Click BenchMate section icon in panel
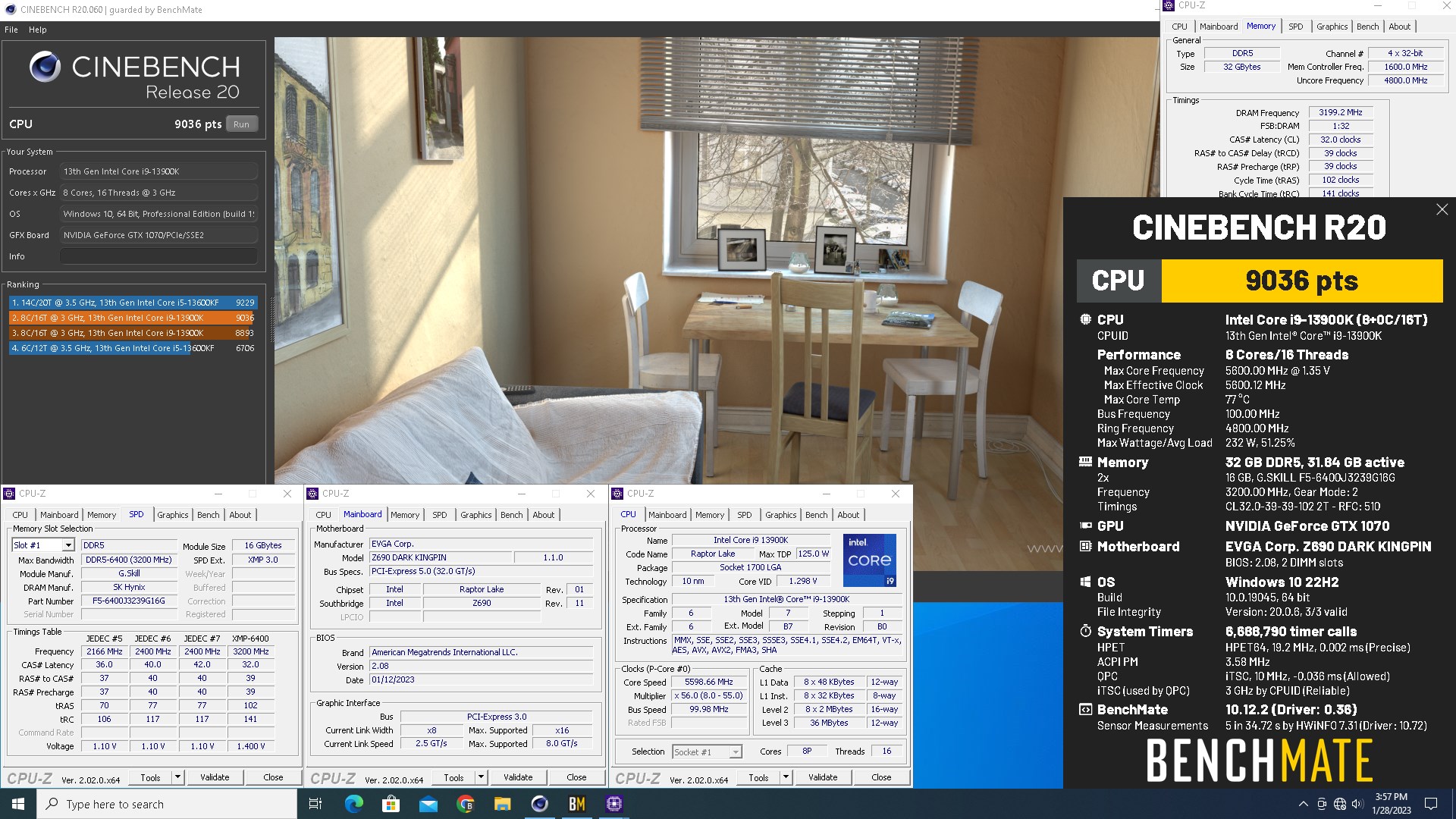 1085,710
